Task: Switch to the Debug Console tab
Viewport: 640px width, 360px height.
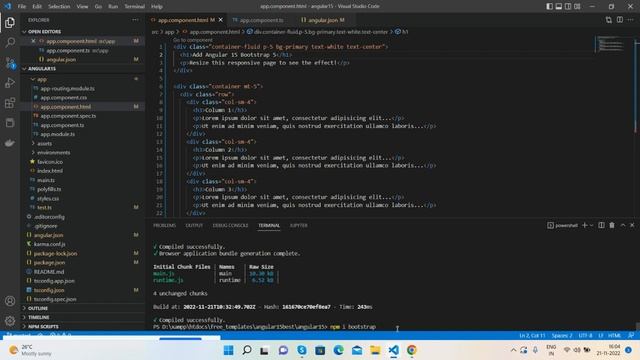Action: [x=230, y=225]
